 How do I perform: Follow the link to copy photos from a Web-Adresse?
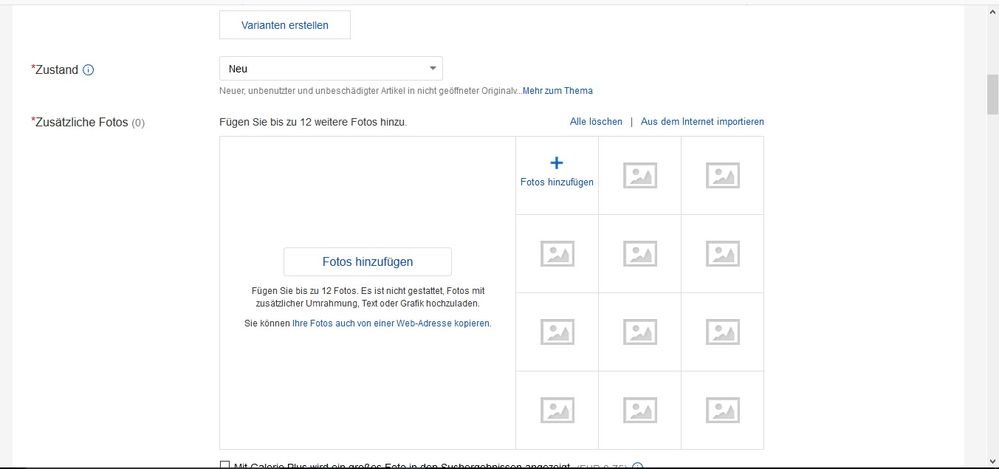391,324
